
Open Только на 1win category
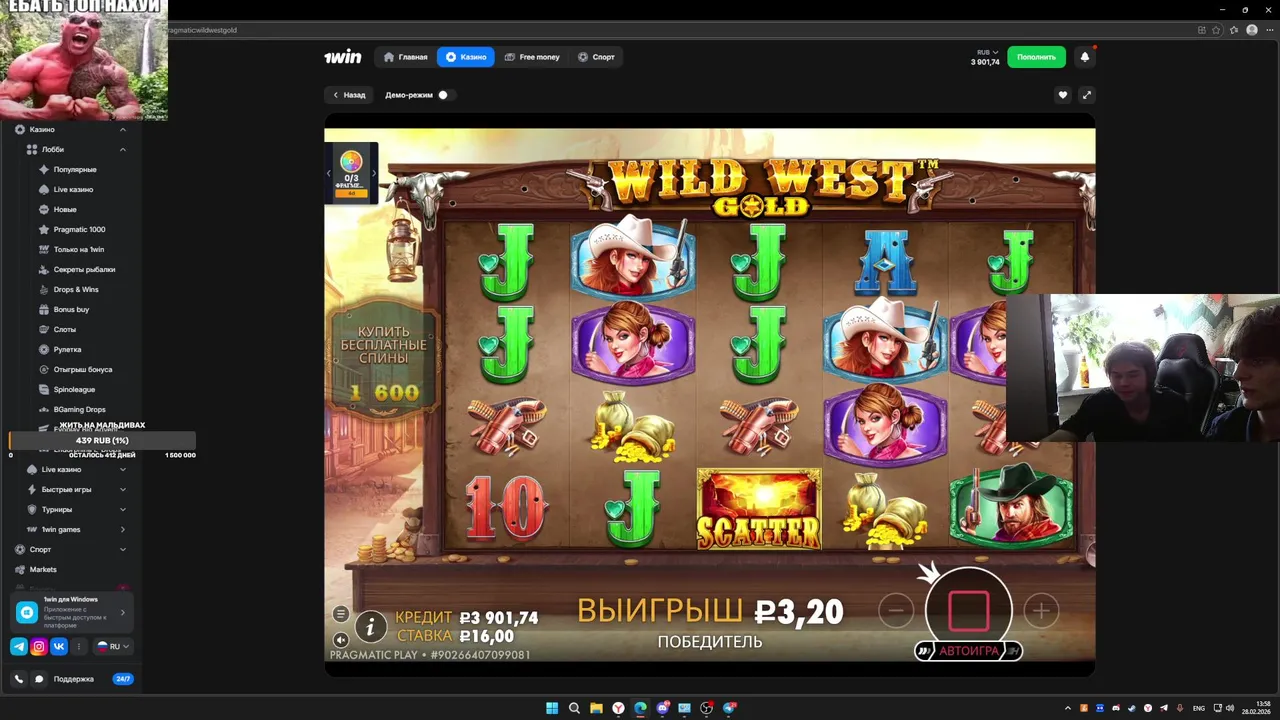78,250
